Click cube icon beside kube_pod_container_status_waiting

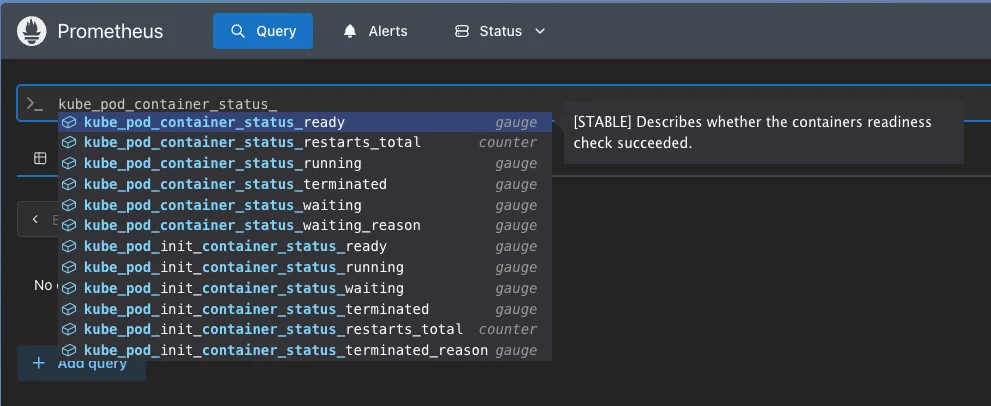[69, 205]
